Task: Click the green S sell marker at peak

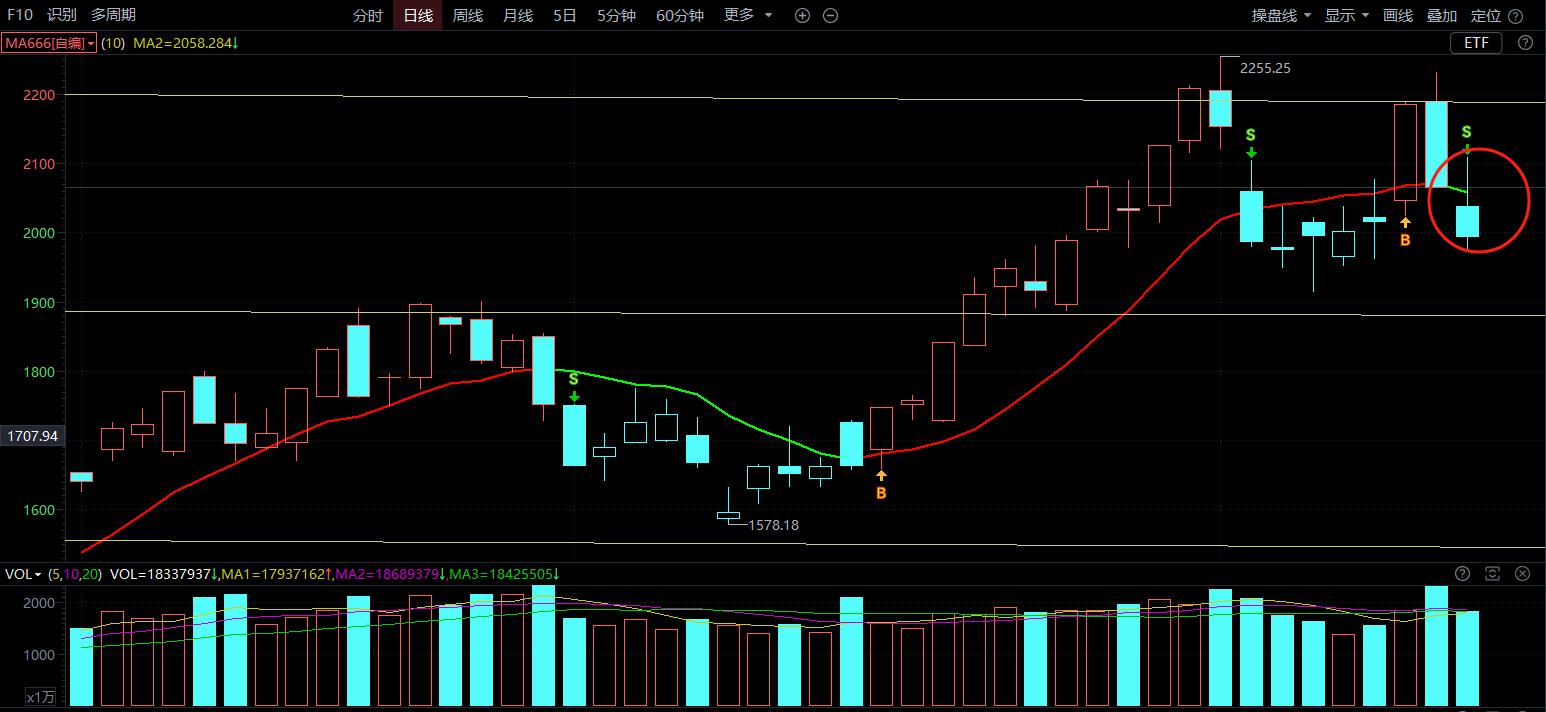Action: point(1250,142)
